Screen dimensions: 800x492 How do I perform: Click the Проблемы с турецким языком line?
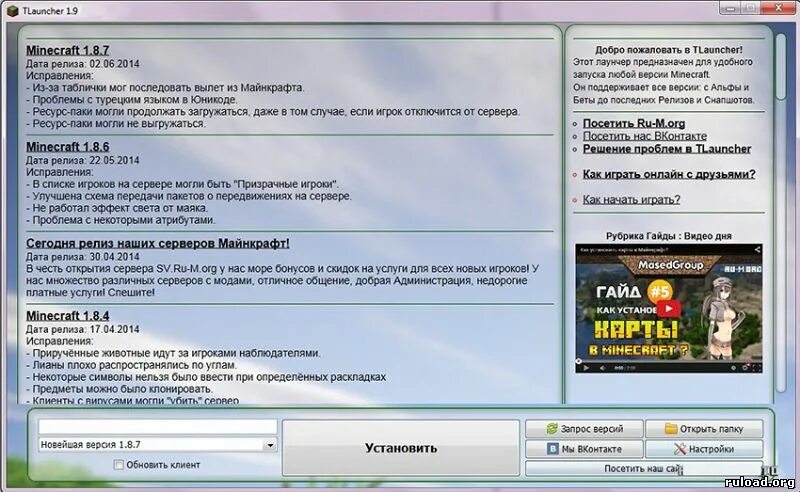click(132, 100)
